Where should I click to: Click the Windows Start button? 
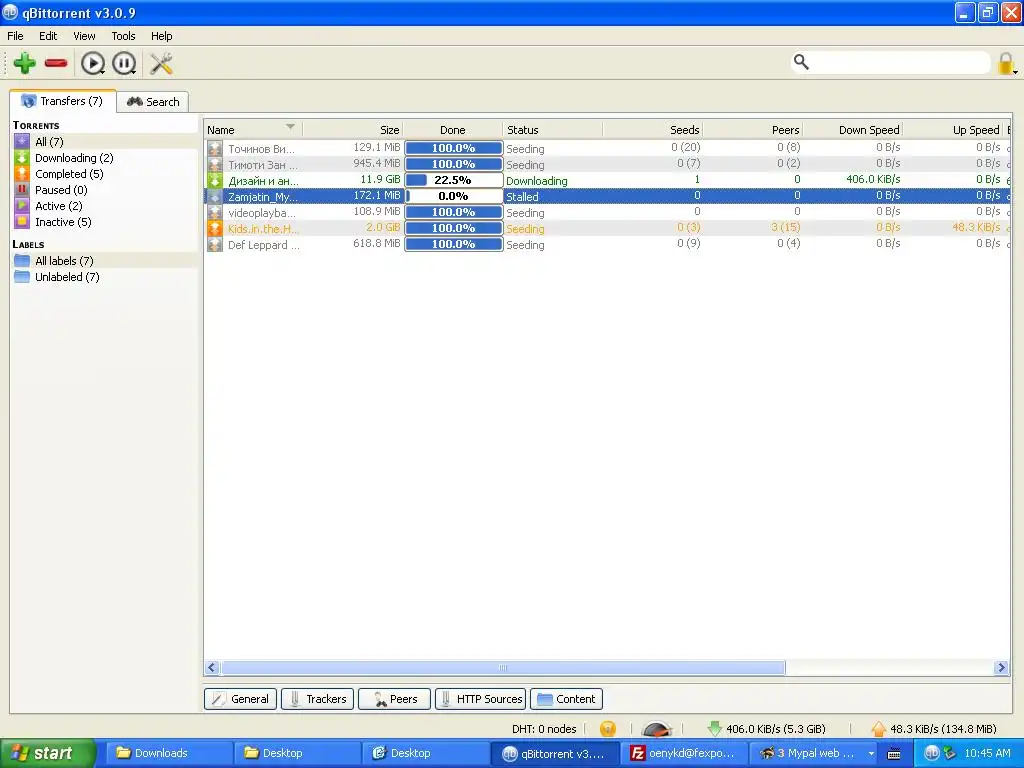coord(47,753)
